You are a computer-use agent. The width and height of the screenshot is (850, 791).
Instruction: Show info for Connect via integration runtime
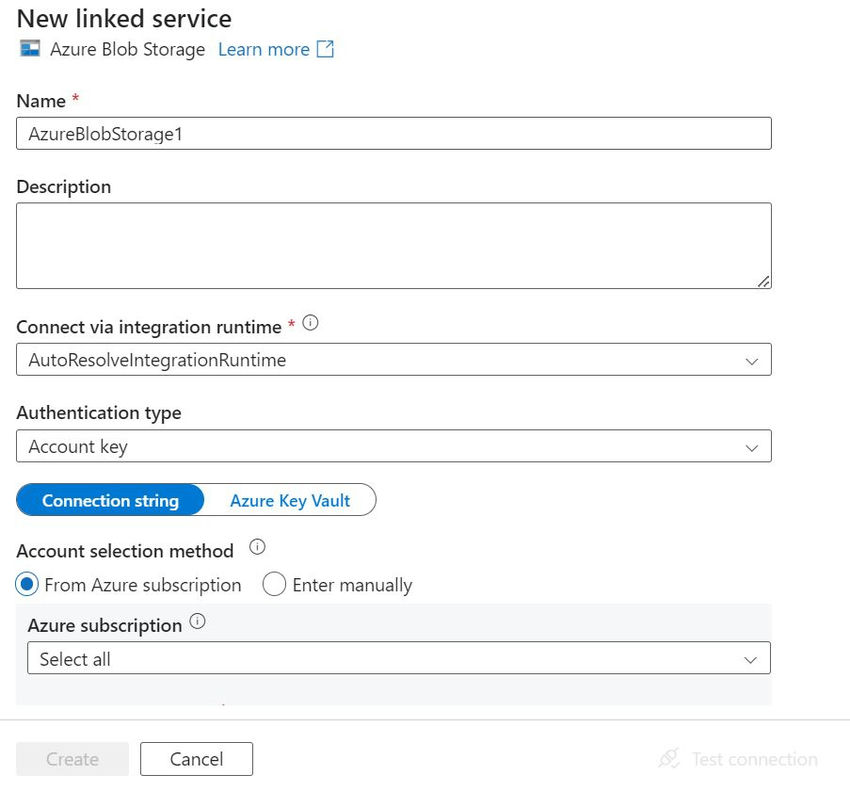click(x=310, y=323)
